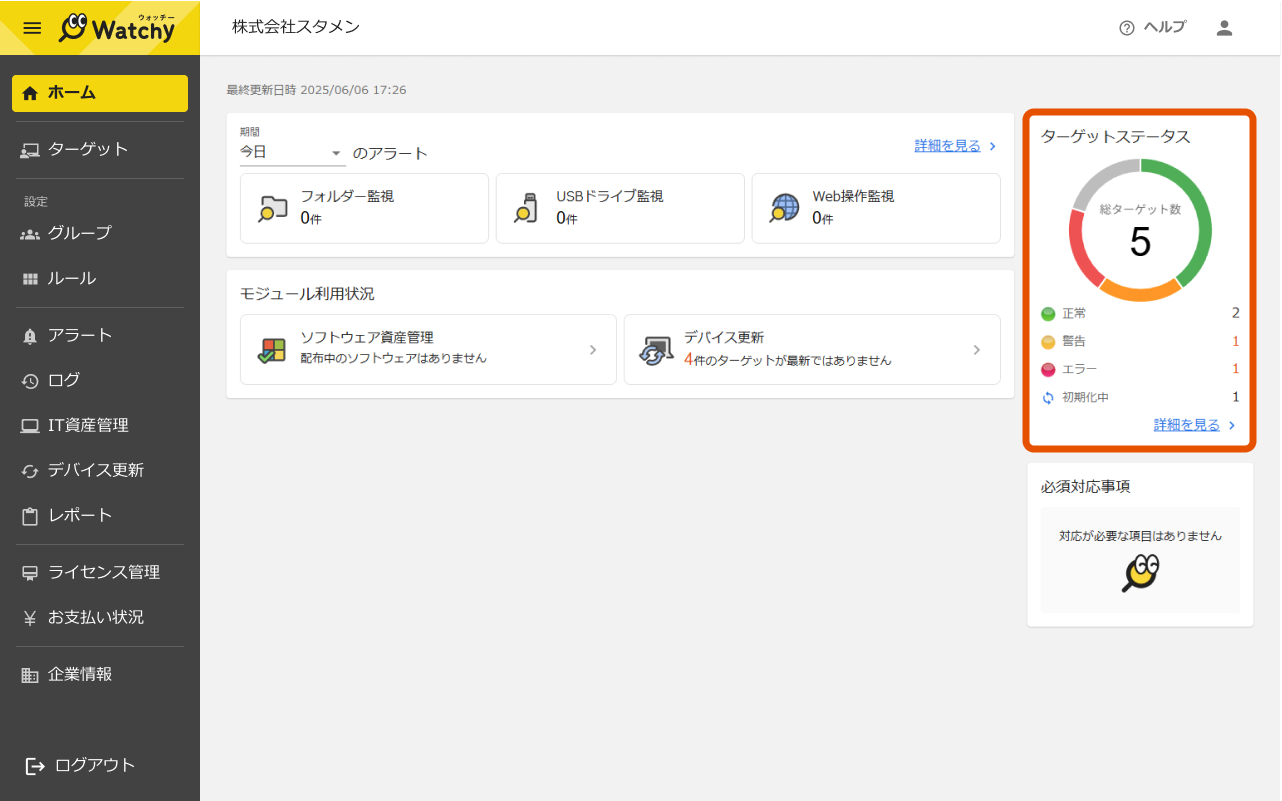Click the target laptop icon
The width and height of the screenshot is (1282, 801).
click(x=30, y=150)
